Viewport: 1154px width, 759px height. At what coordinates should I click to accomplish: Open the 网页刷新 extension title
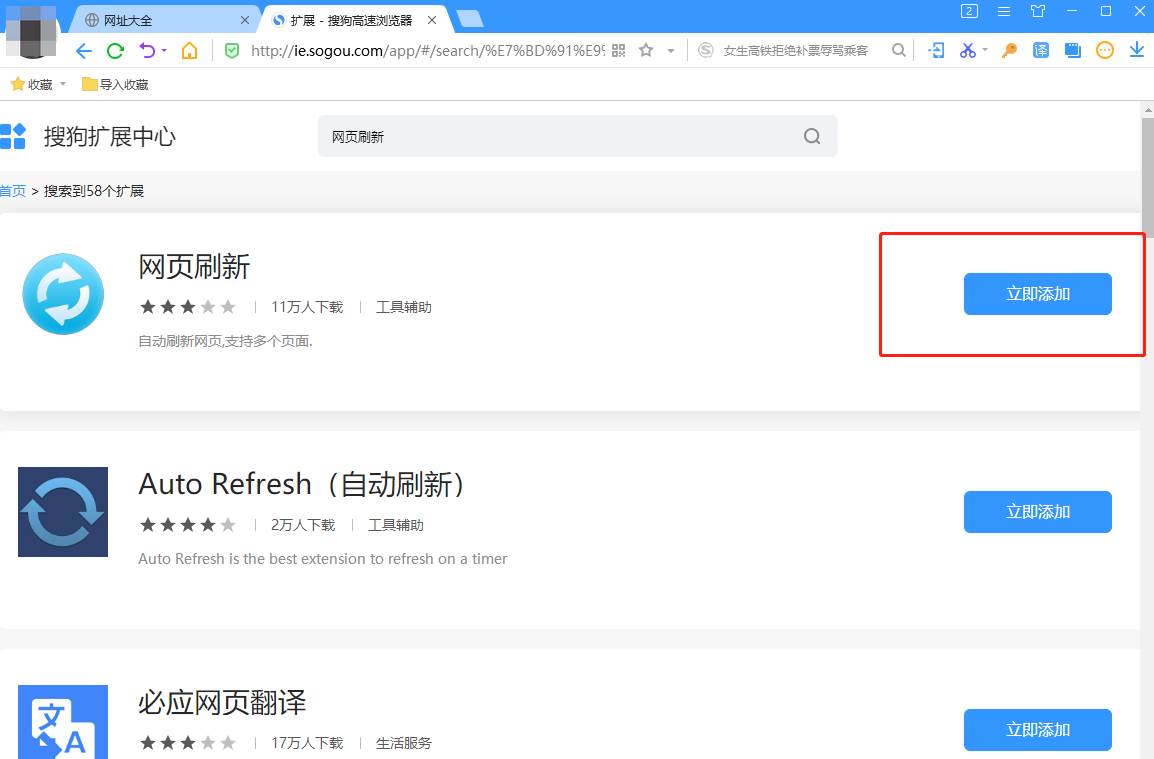pyautogui.click(x=194, y=266)
